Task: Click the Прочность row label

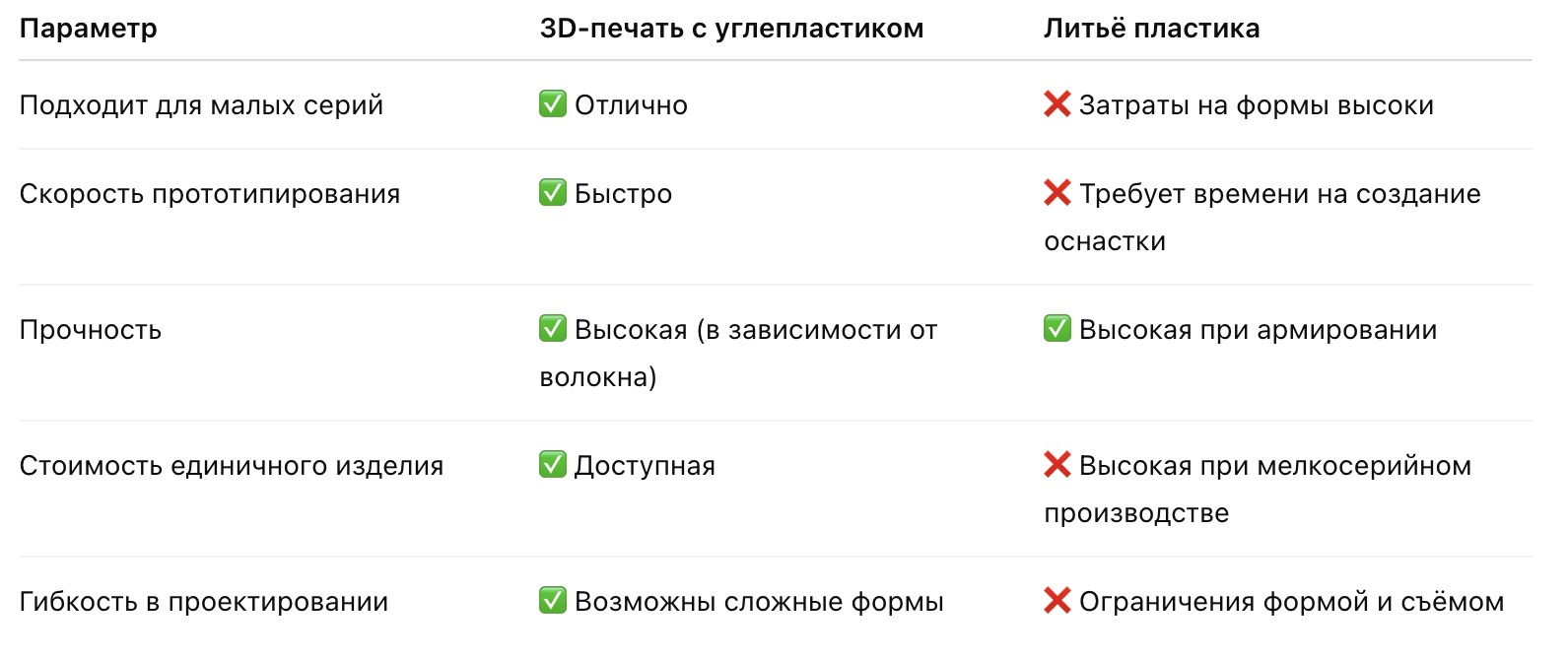Action: 91,330
